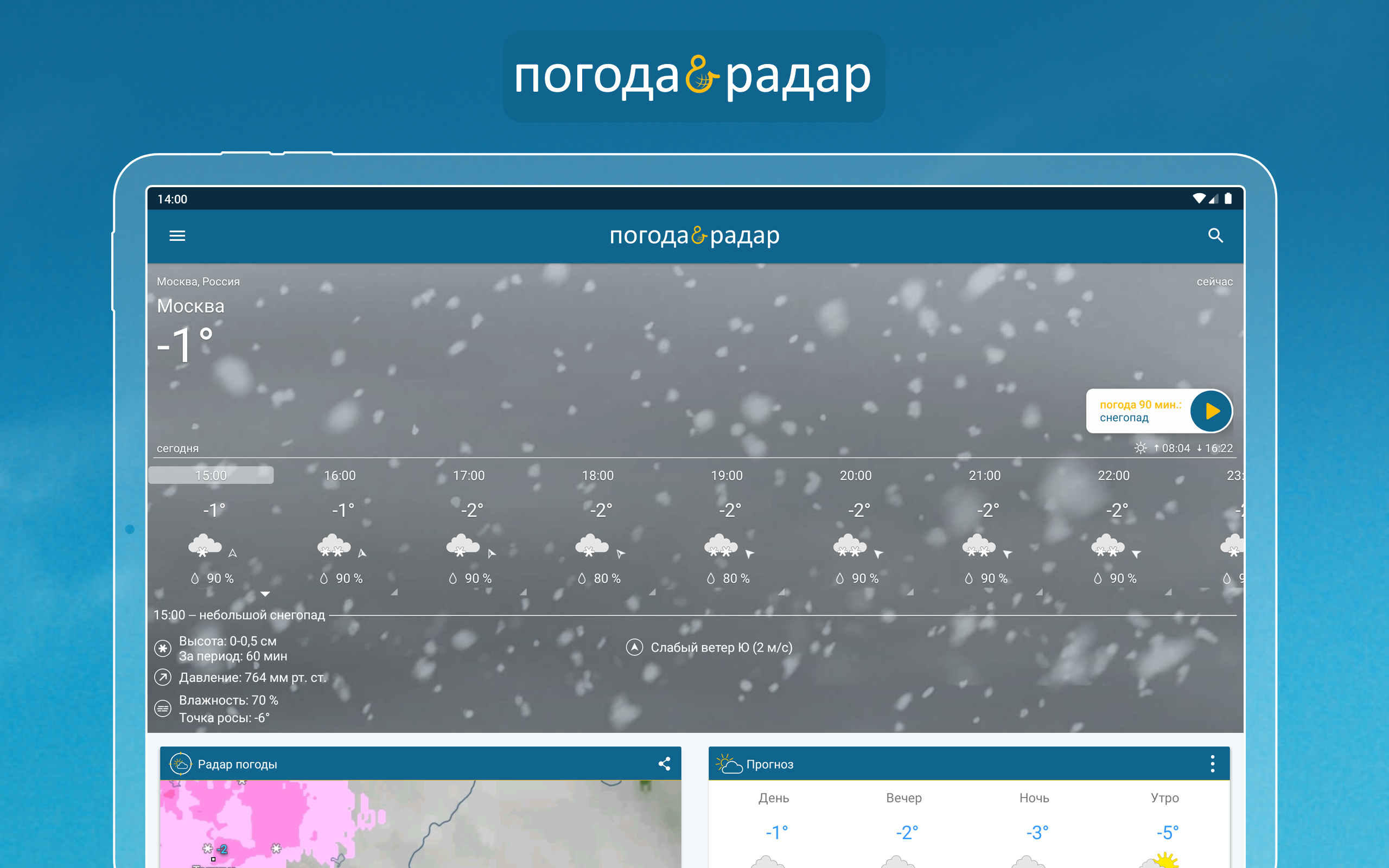Expand details under 19:00 column

(x=781, y=592)
